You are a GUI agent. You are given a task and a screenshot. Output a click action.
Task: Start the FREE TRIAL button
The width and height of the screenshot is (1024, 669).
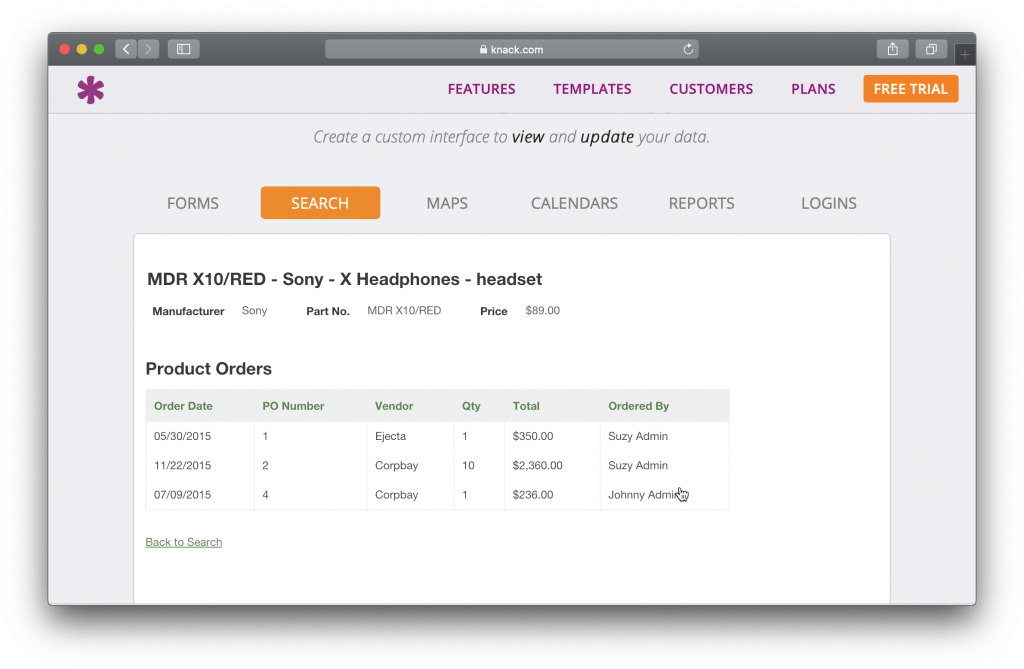[x=910, y=89]
